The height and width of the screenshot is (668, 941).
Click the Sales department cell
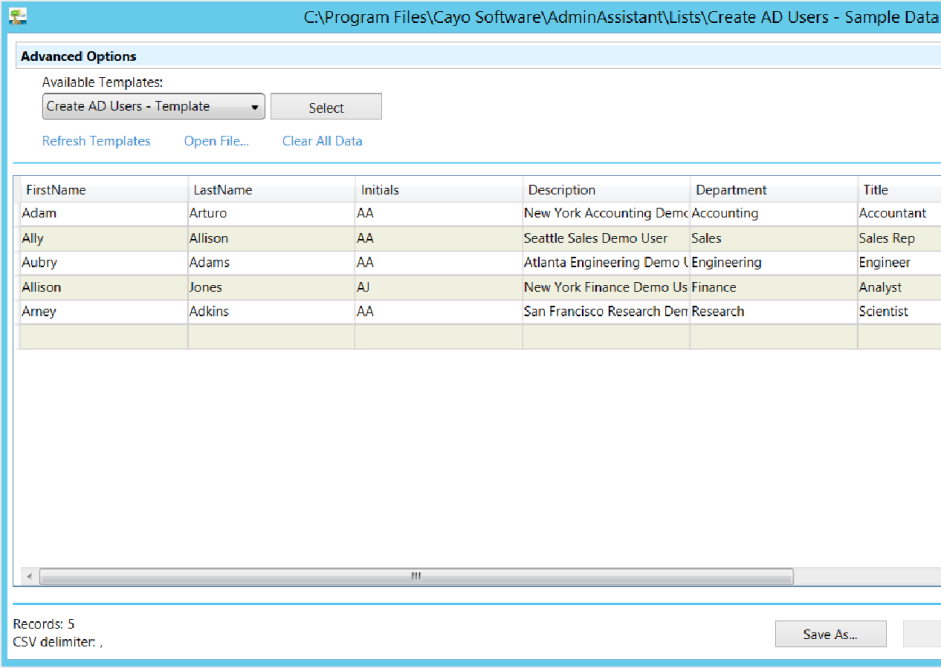click(x=774, y=238)
